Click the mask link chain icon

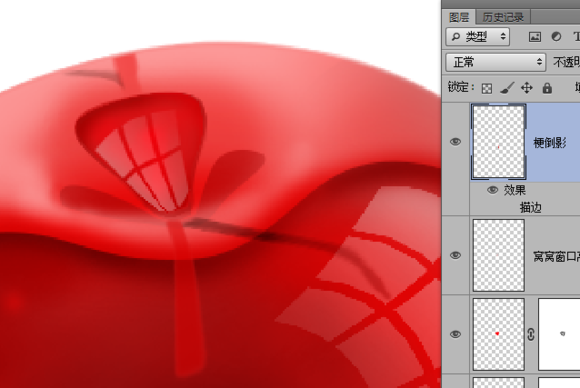coord(531,334)
